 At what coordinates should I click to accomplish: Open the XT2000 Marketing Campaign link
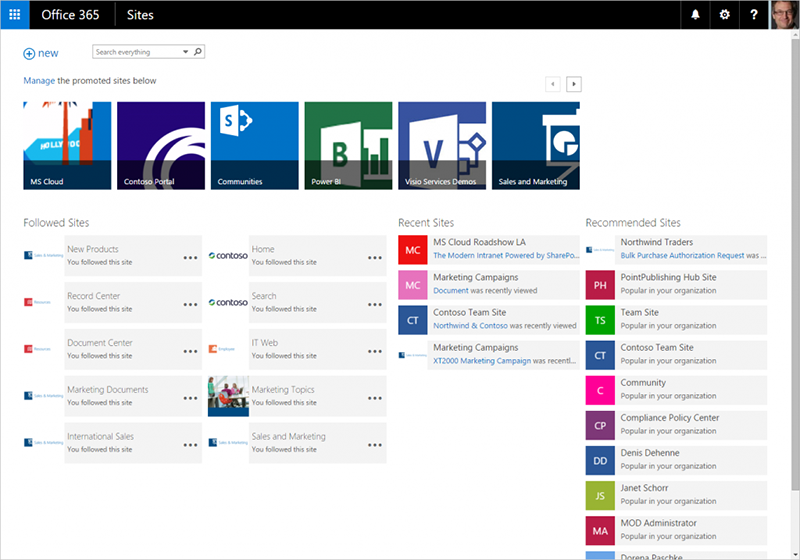(x=482, y=361)
